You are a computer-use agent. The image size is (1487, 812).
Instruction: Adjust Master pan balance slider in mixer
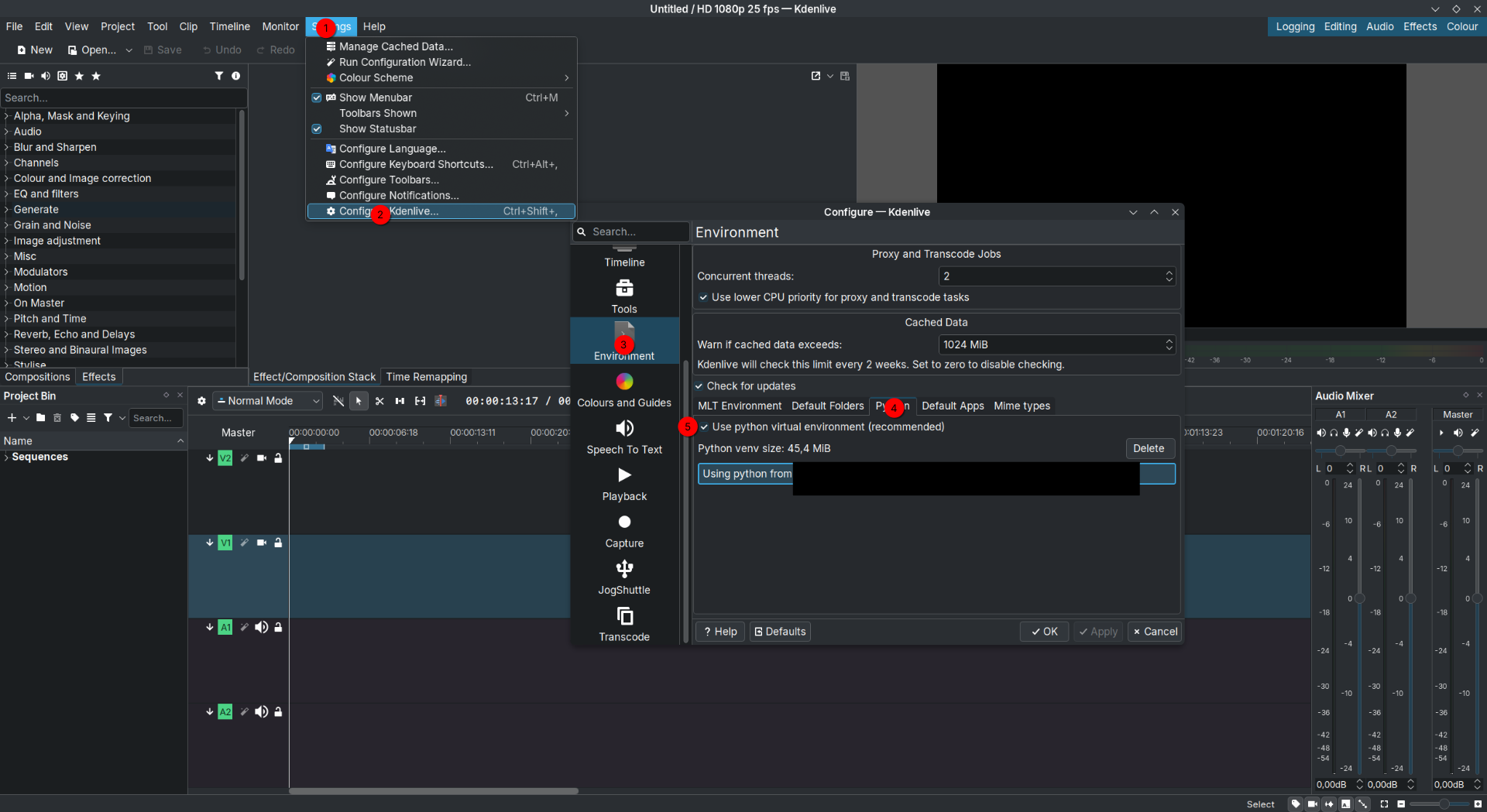(1458, 451)
